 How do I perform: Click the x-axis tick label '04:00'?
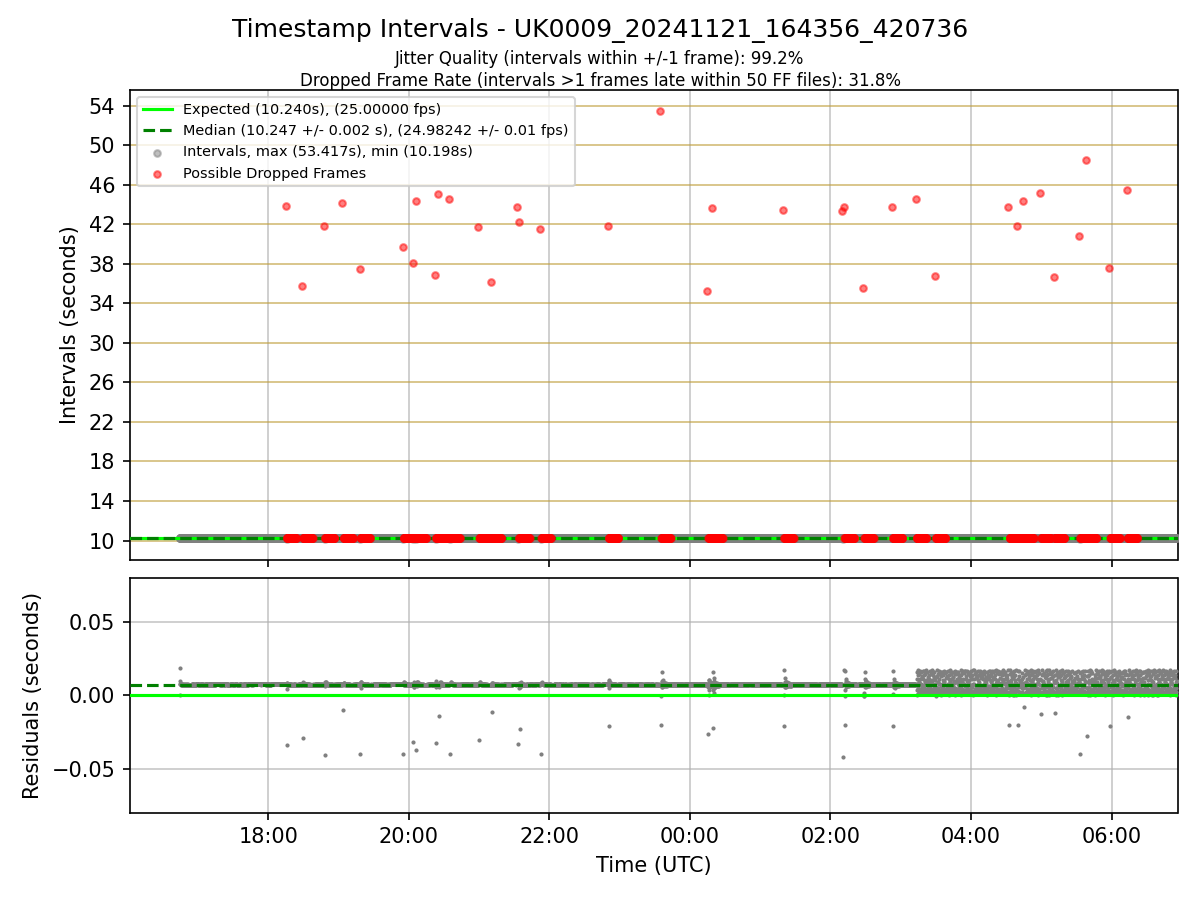tap(971, 836)
